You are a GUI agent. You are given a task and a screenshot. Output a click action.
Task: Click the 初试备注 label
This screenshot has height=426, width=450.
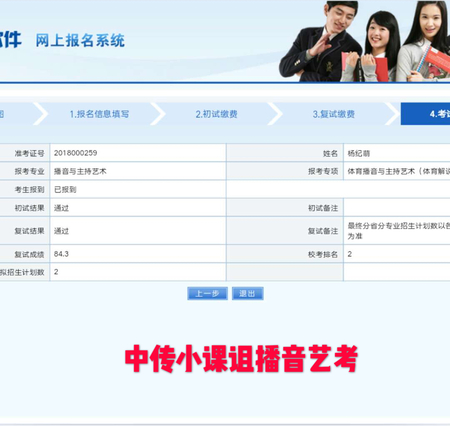323,208
